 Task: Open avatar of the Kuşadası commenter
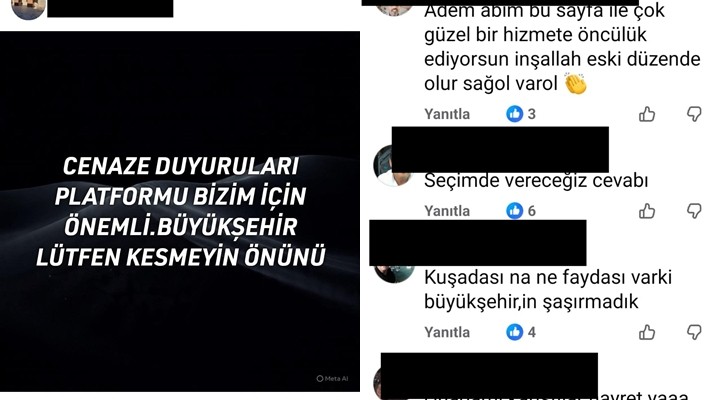[394, 274]
